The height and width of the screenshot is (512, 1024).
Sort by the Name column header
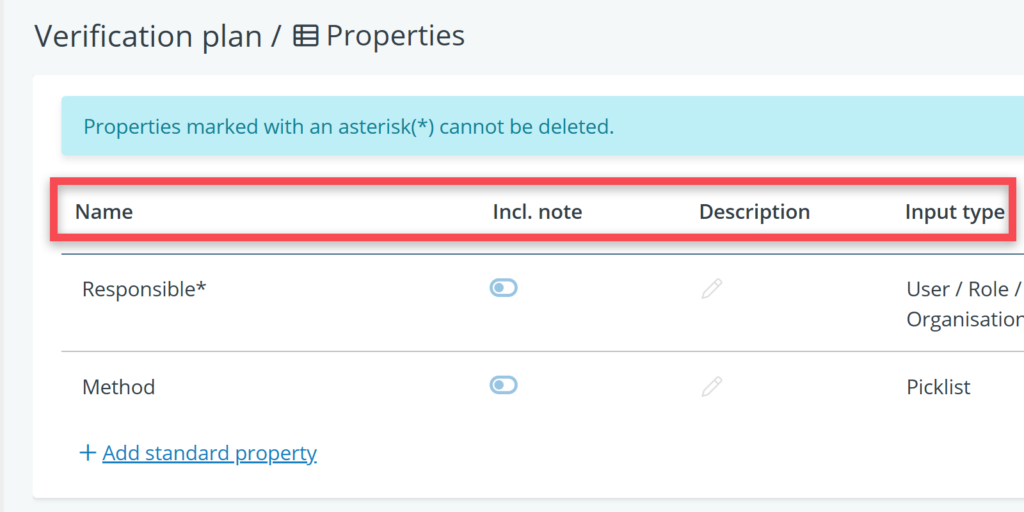[x=104, y=212]
